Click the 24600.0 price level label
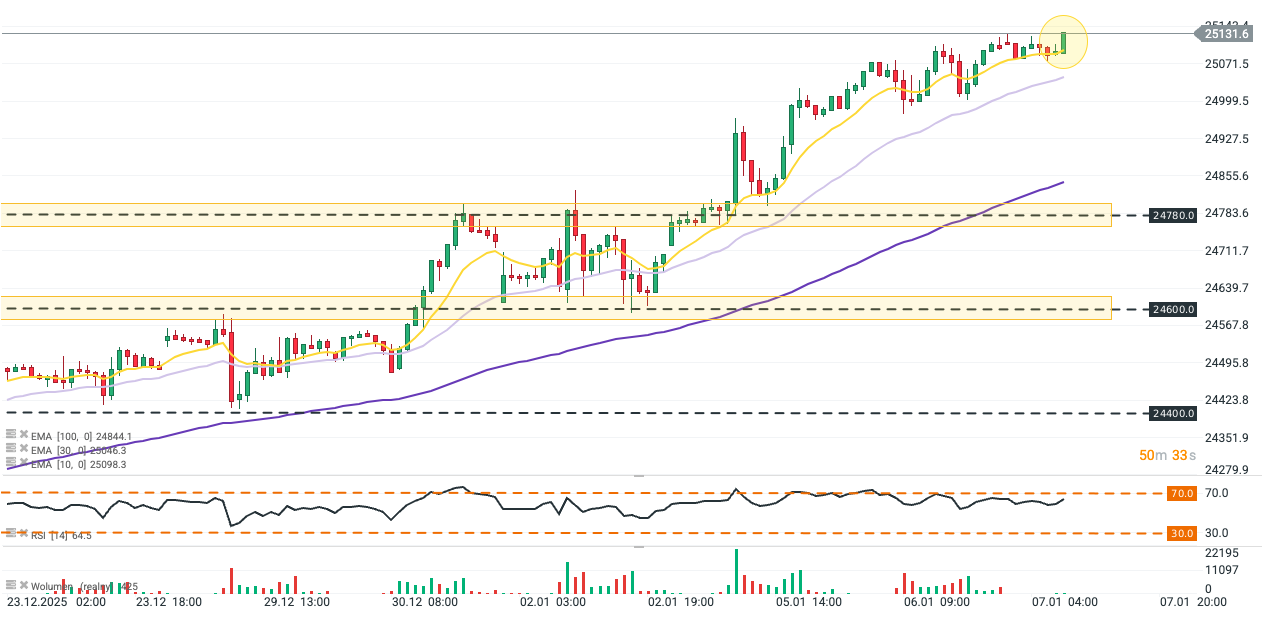 1174,310
